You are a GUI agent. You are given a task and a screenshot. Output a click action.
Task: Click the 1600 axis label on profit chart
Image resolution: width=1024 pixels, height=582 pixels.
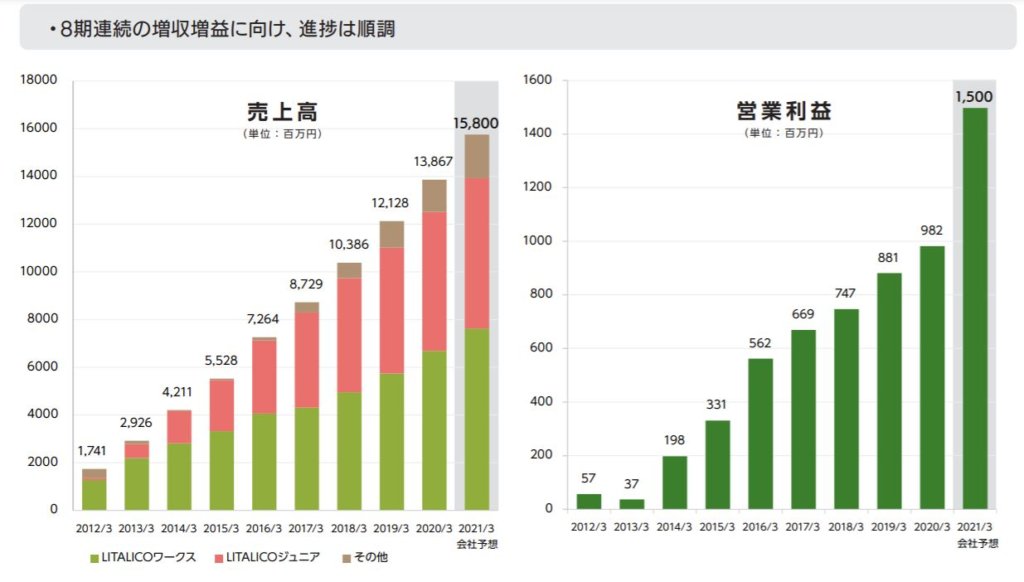coord(537,80)
